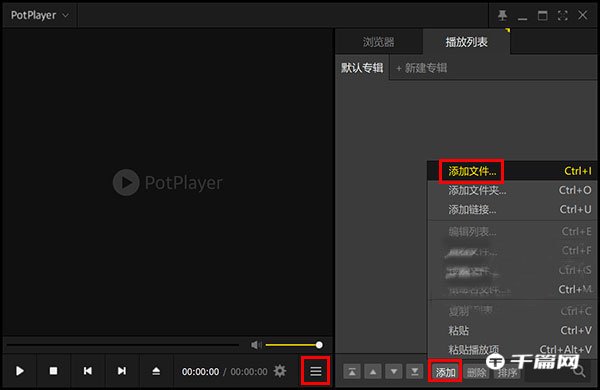Choose 添加文件夹... menu entry
The height and width of the screenshot is (390, 600).
pos(512,190)
